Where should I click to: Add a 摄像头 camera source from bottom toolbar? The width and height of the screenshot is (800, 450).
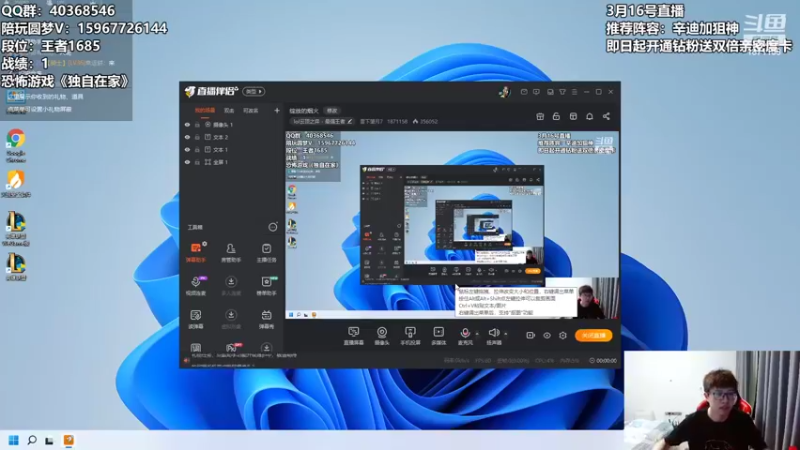coord(382,336)
